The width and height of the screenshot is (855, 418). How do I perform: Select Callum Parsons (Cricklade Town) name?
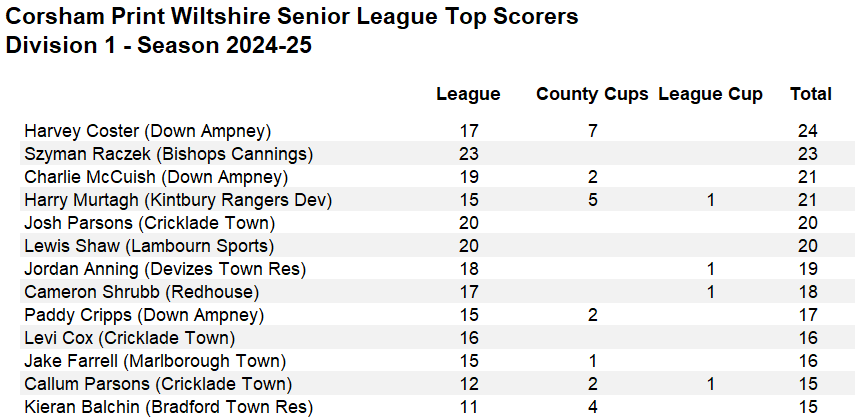tap(158, 384)
